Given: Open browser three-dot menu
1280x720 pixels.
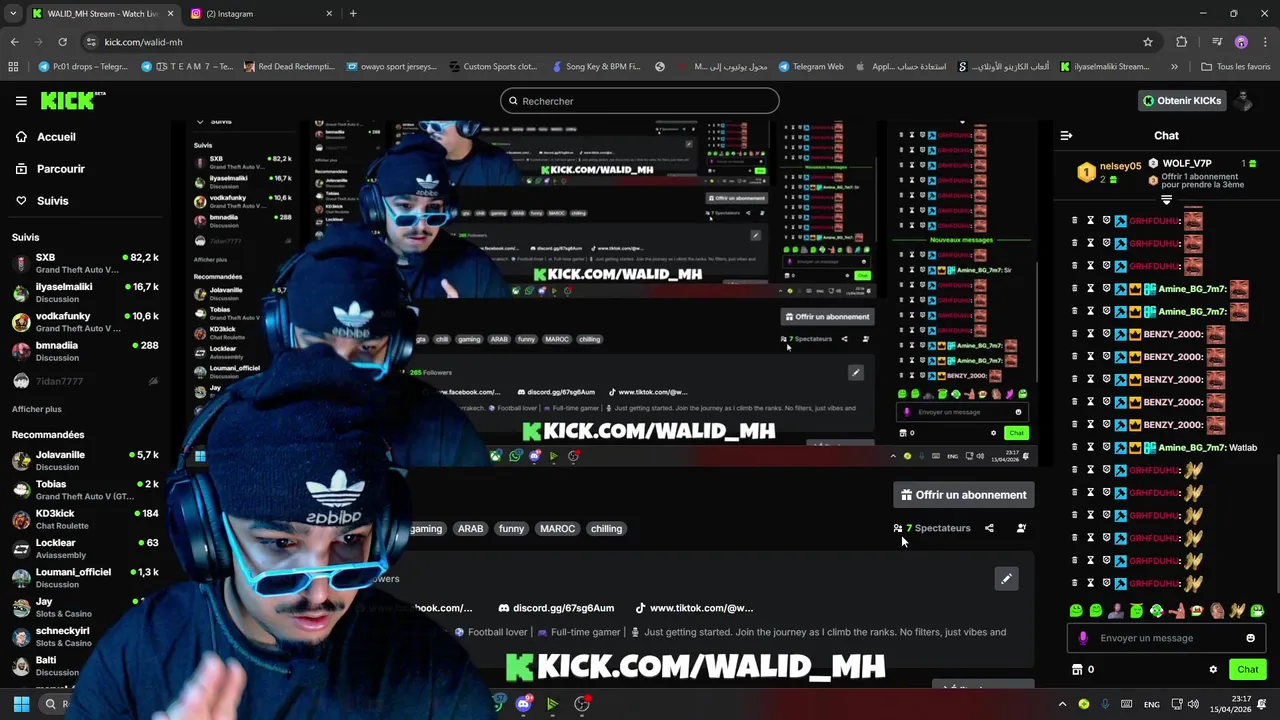Looking at the screenshot, I should [1265, 42].
